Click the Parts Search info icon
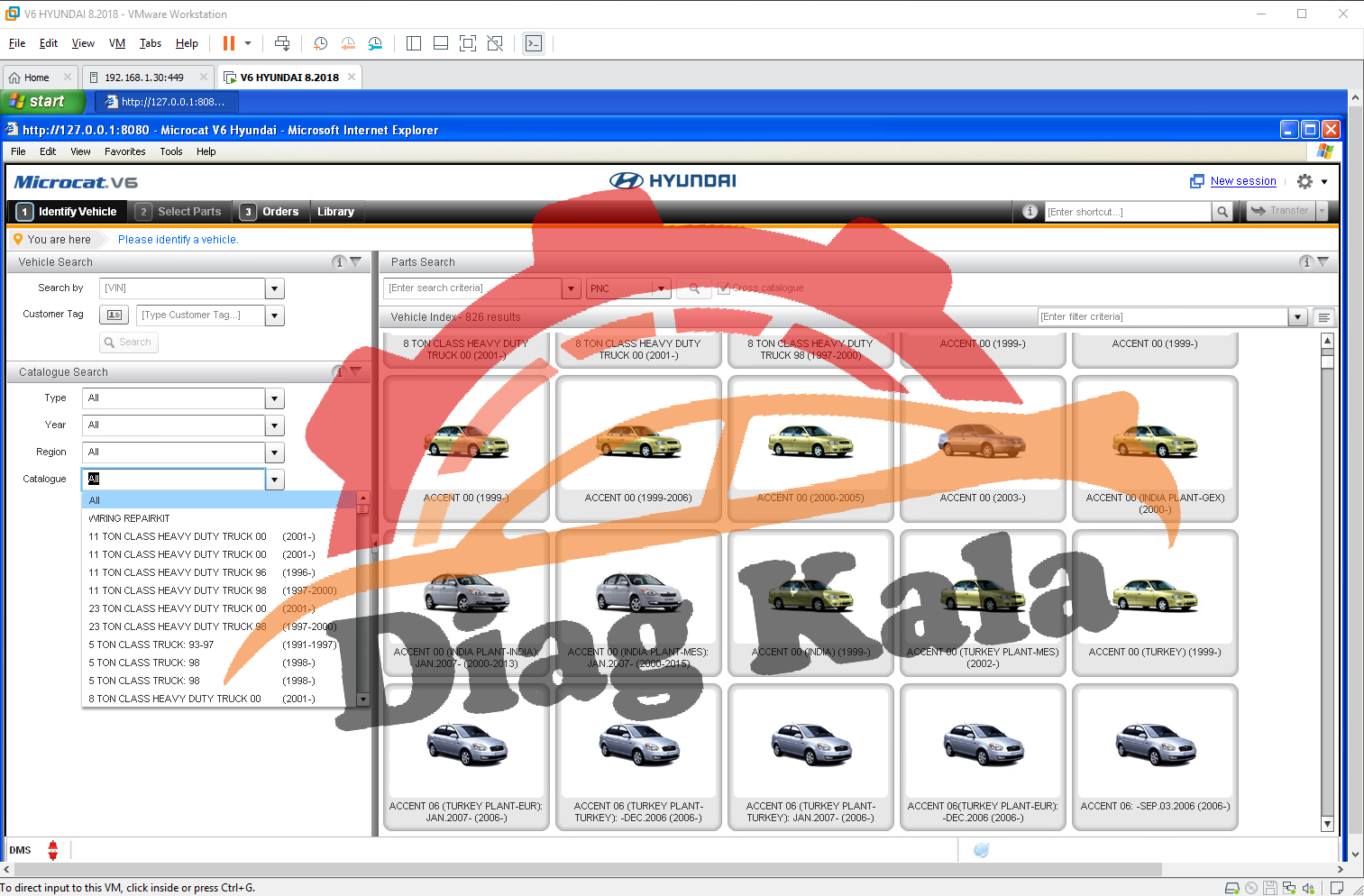1364x896 pixels. tap(1305, 261)
